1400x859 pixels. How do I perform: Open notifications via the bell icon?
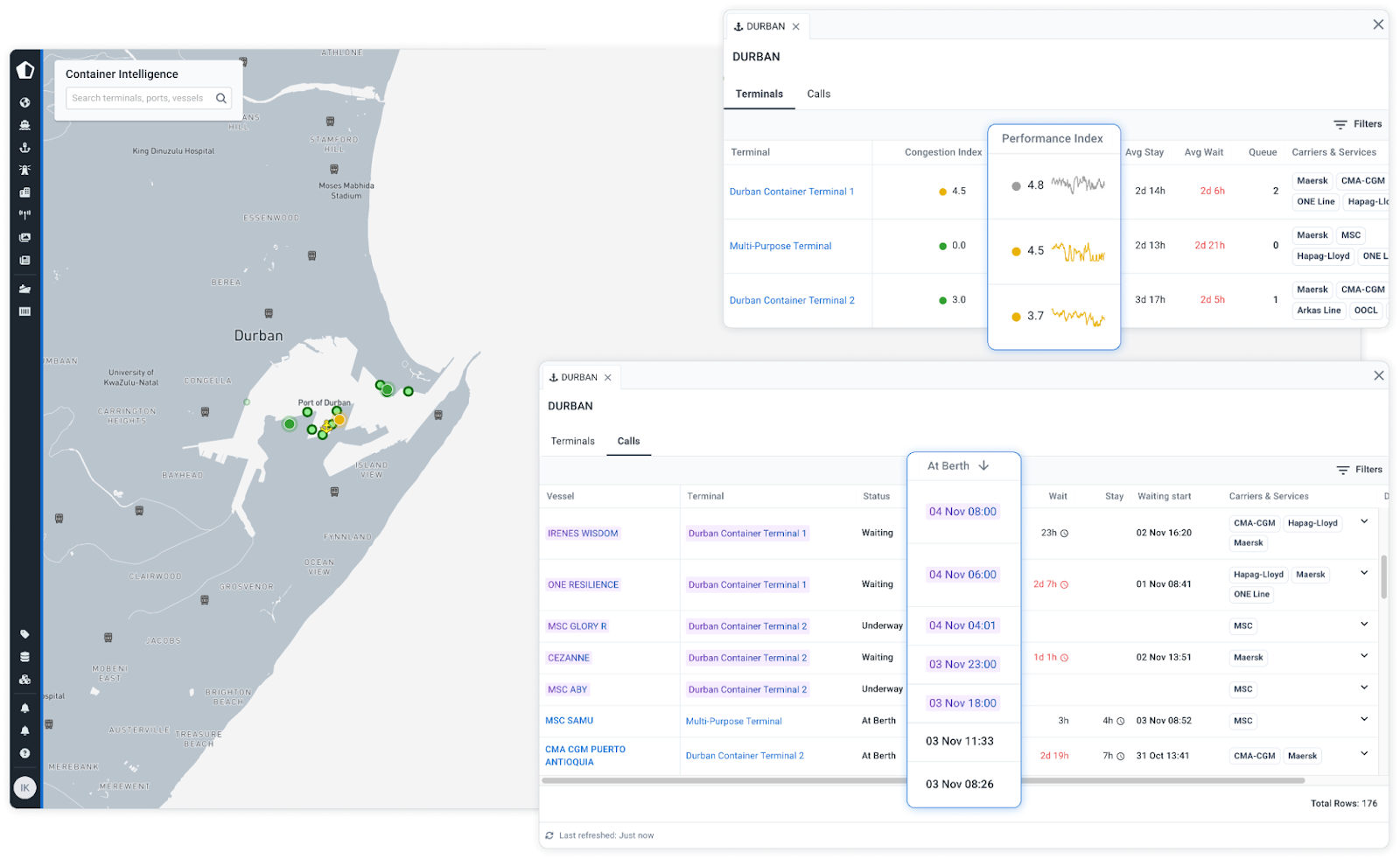coord(24,708)
